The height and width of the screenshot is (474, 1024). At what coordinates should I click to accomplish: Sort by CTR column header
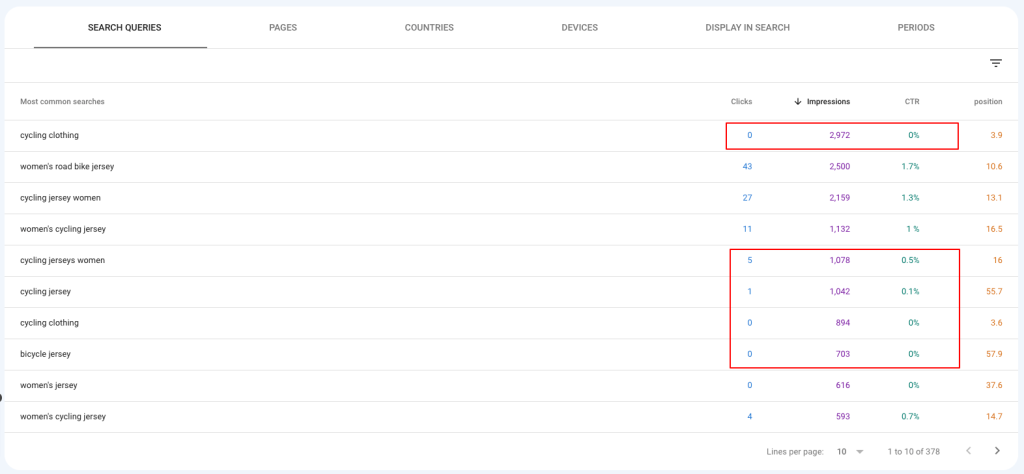911,101
